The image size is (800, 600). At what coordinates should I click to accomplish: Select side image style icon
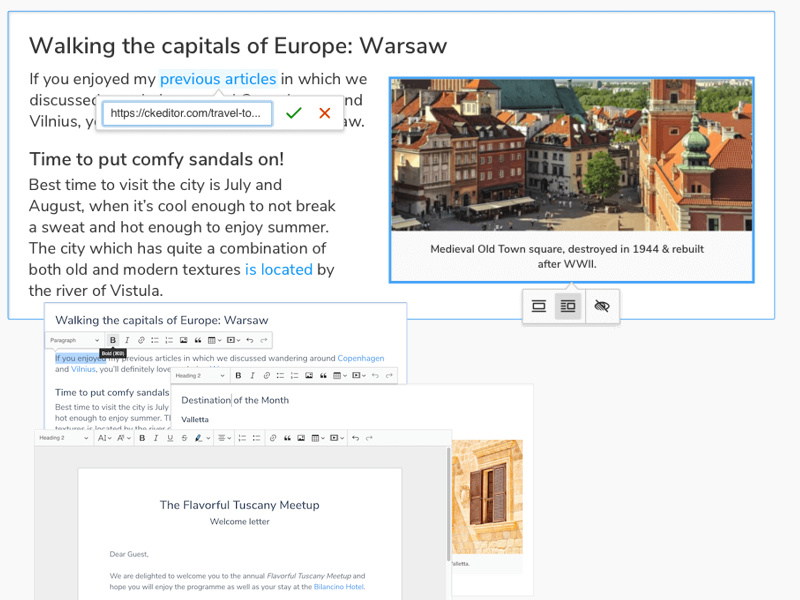pyautogui.click(x=568, y=306)
